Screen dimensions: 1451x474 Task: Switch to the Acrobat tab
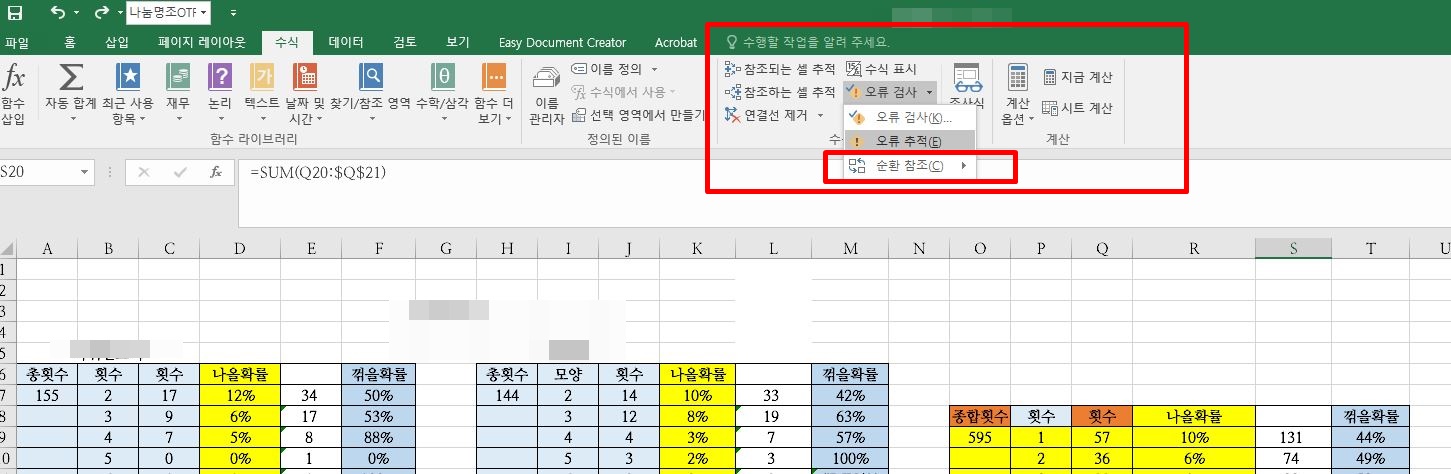coord(675,42)
